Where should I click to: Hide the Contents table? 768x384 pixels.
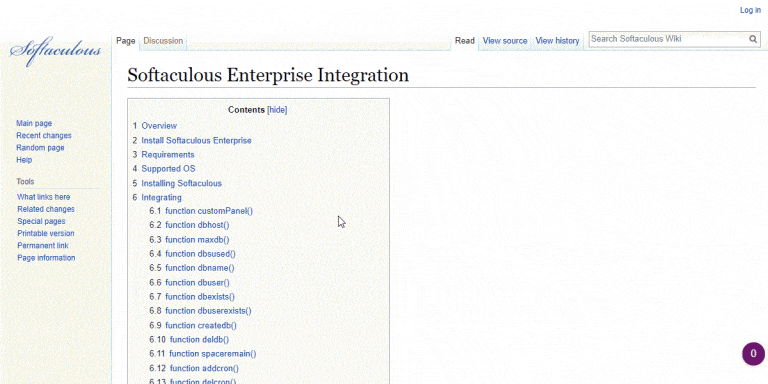(277, 110)
